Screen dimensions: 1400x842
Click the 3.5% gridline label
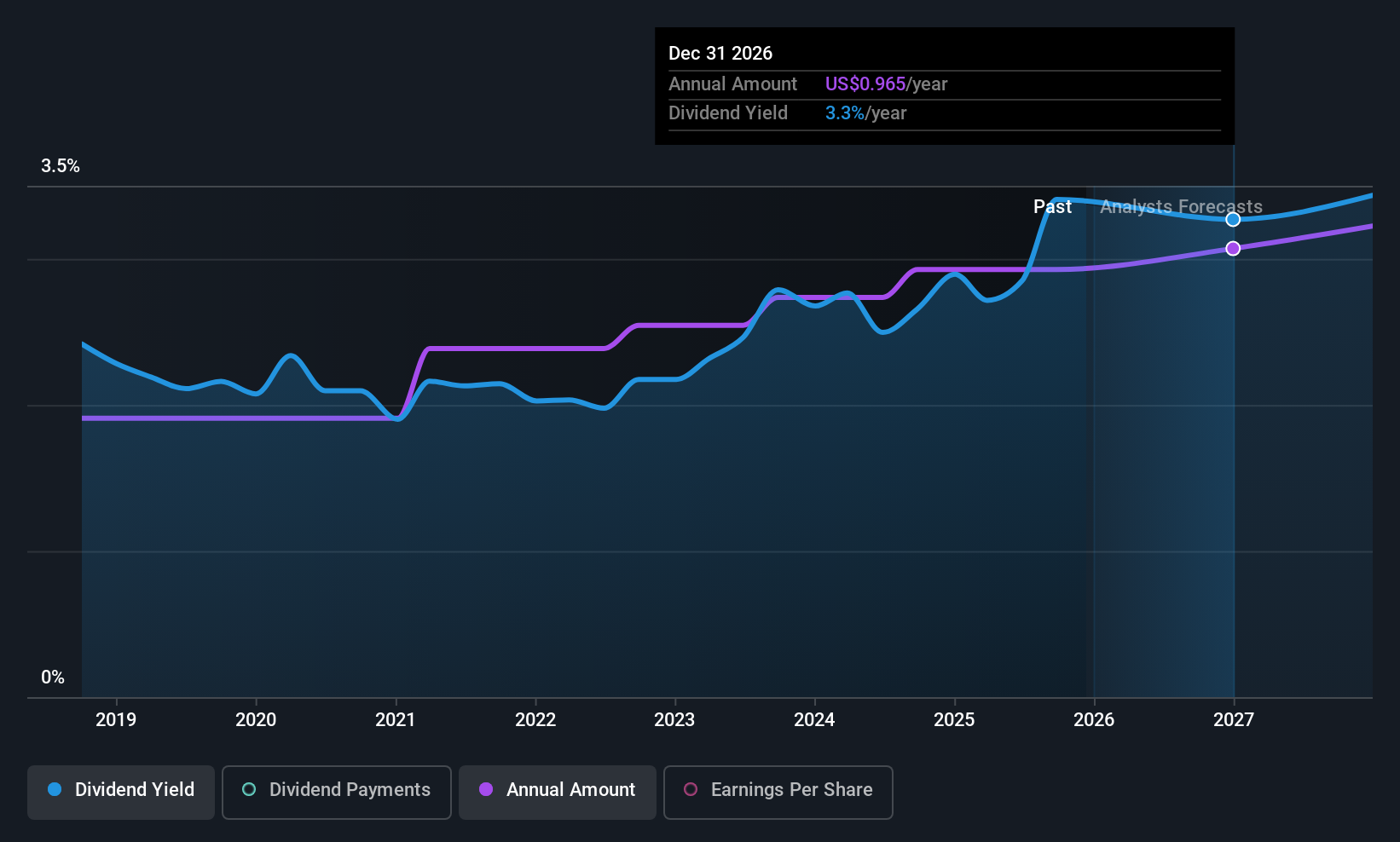pos(60,165)
